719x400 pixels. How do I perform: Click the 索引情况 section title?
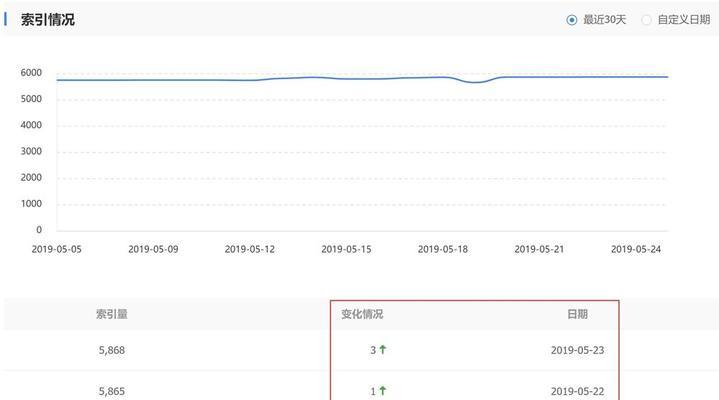(48, 20)
